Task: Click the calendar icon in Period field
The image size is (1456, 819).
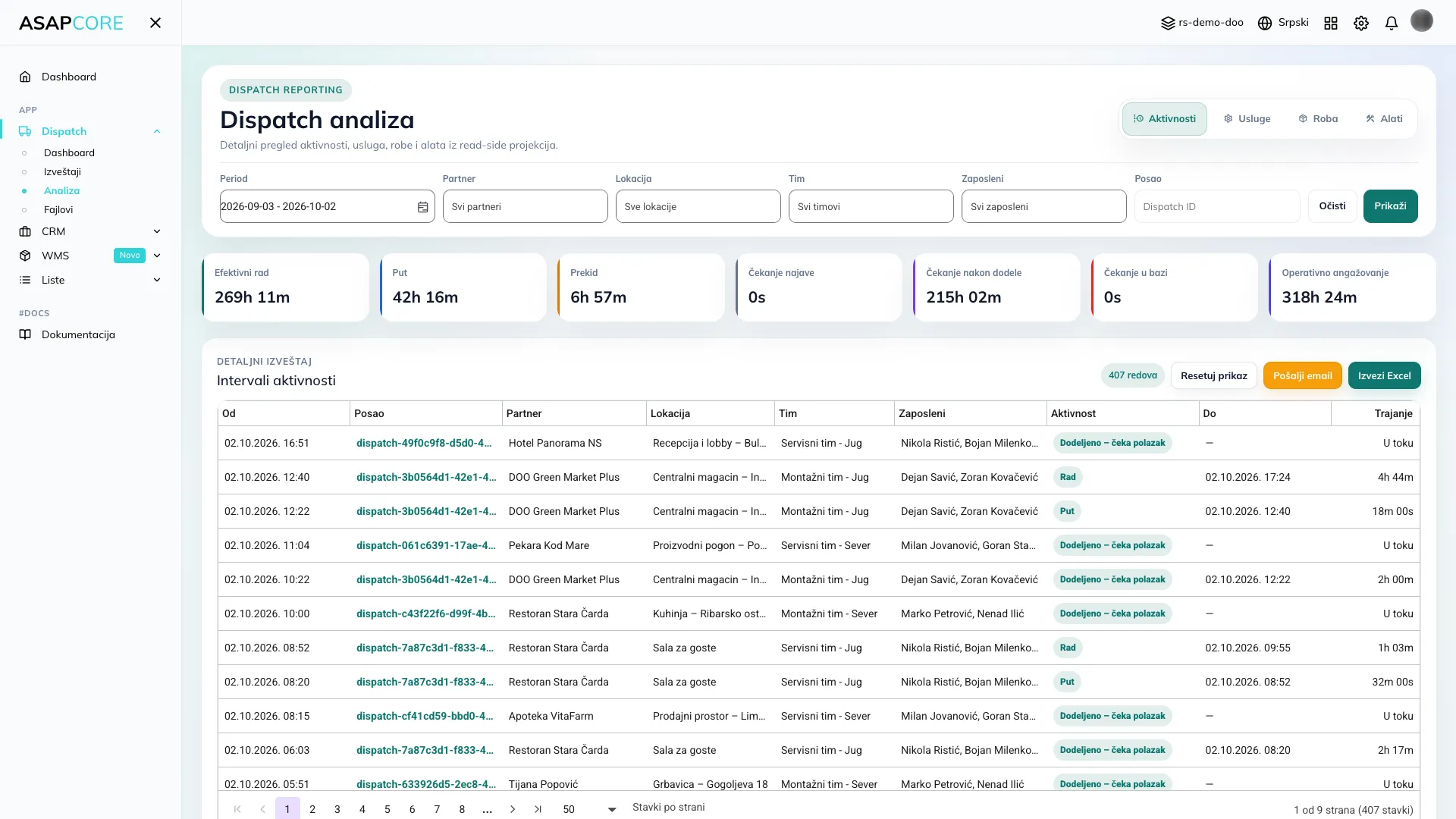Action: click(x=423, y=207)
